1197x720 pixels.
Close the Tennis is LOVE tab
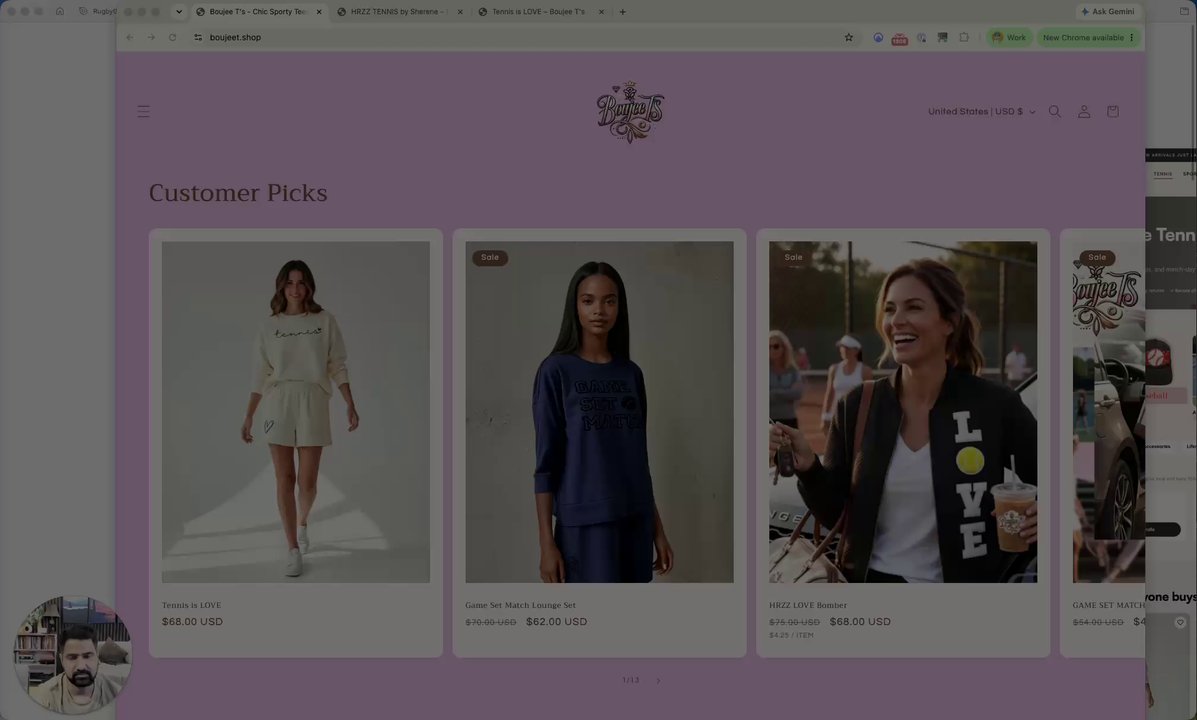pyautogui.click(x=601, y=11)
